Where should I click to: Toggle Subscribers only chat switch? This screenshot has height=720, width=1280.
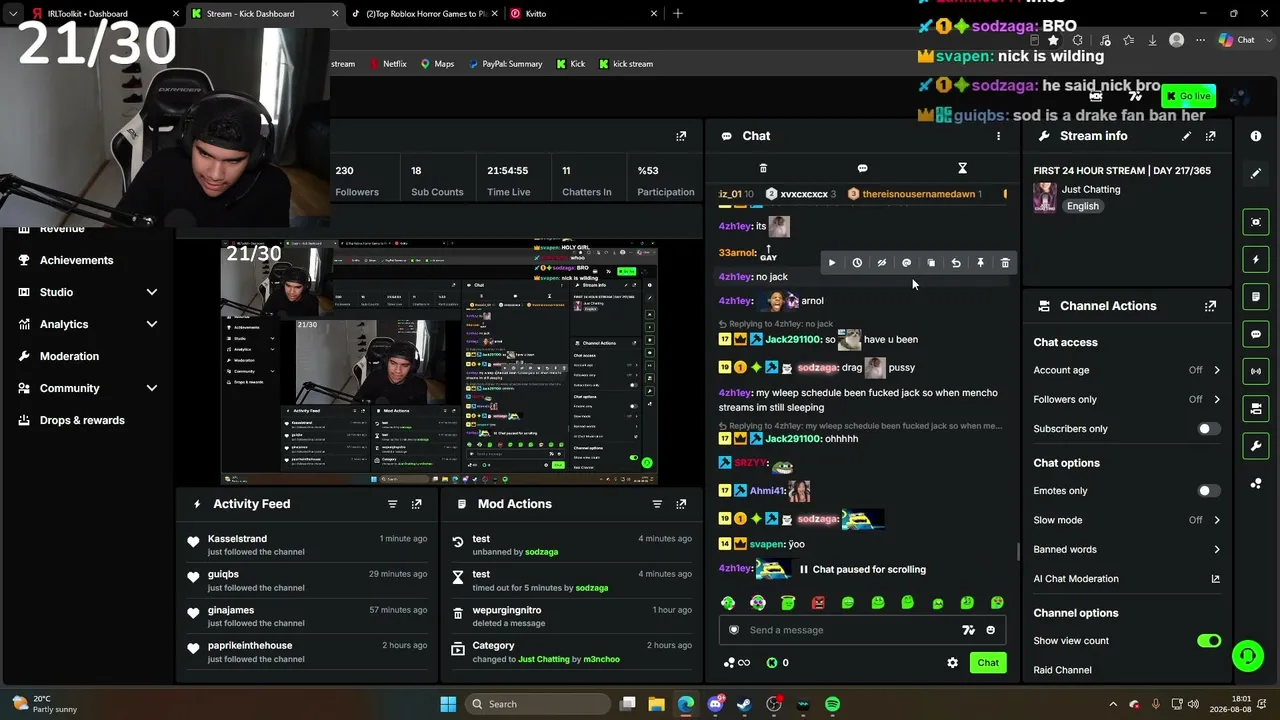pos(1209,429)
